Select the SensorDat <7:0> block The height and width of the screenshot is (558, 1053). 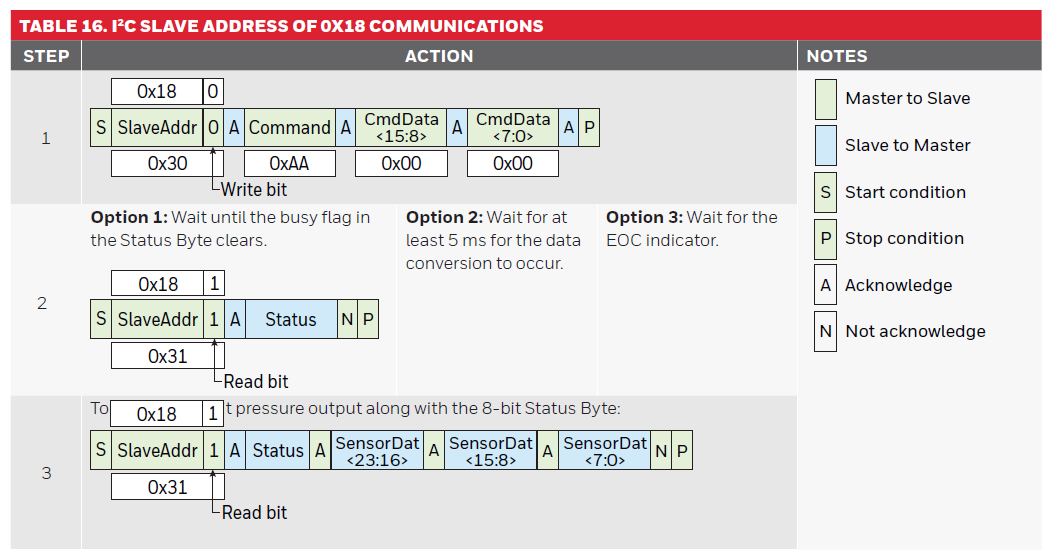coord(605,451)
